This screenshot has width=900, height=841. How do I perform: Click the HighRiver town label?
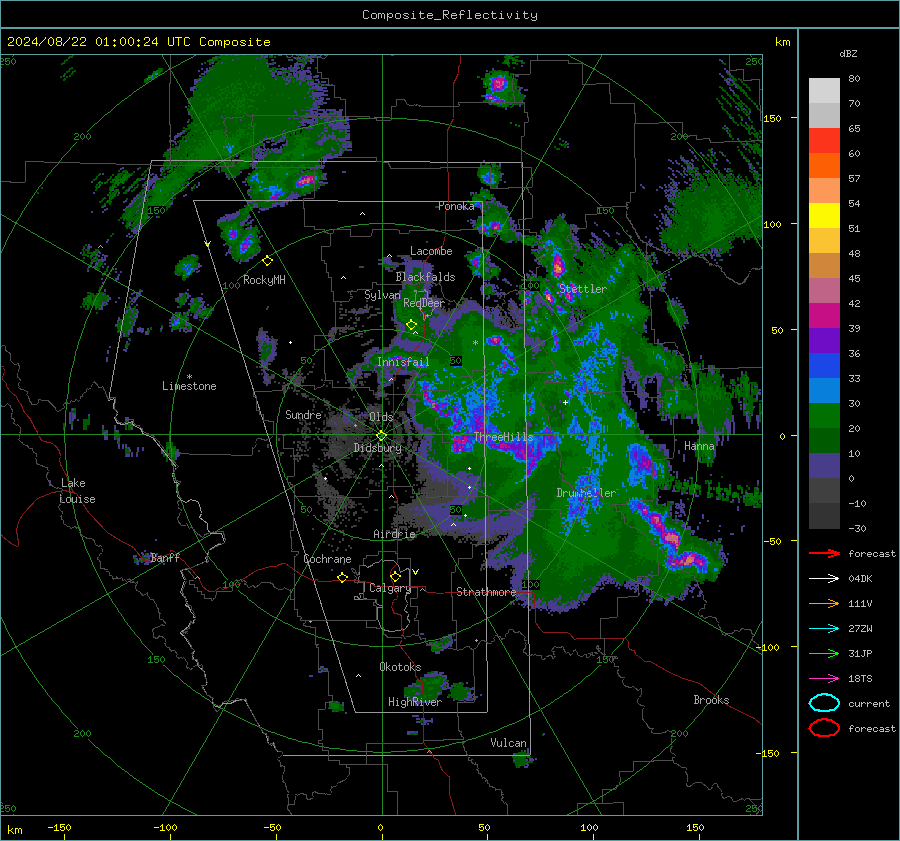(x=415, y=703)
